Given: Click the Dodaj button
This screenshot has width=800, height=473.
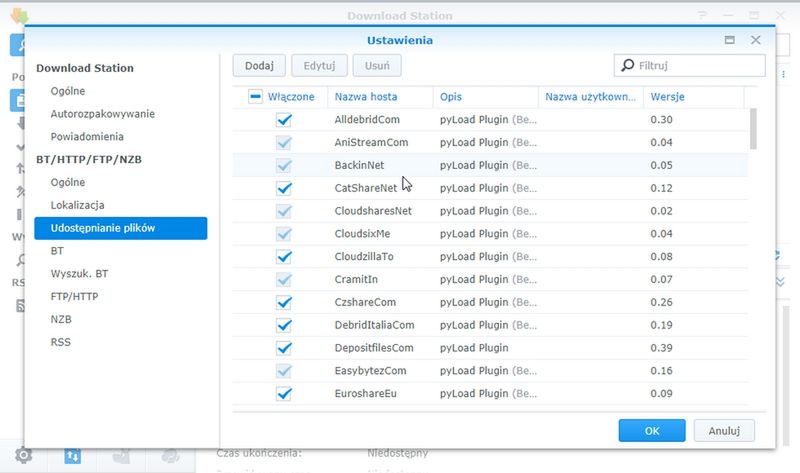Looking at the screenshot, I should tap(259, 66).
